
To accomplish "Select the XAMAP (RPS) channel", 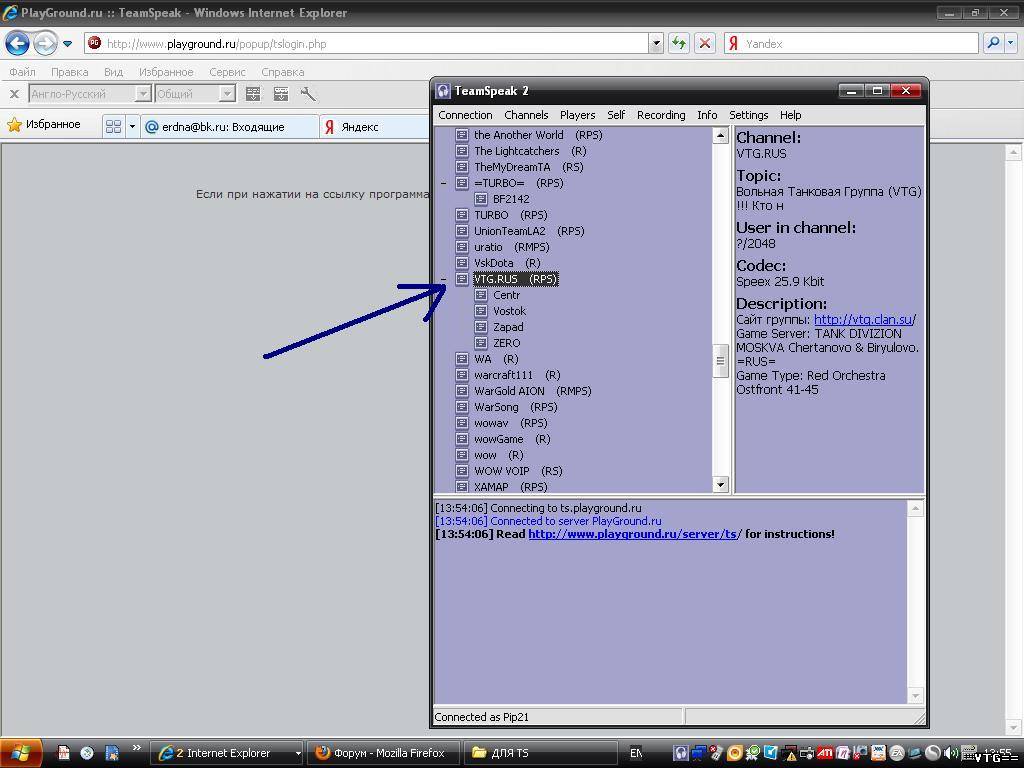I will point(511,487).
